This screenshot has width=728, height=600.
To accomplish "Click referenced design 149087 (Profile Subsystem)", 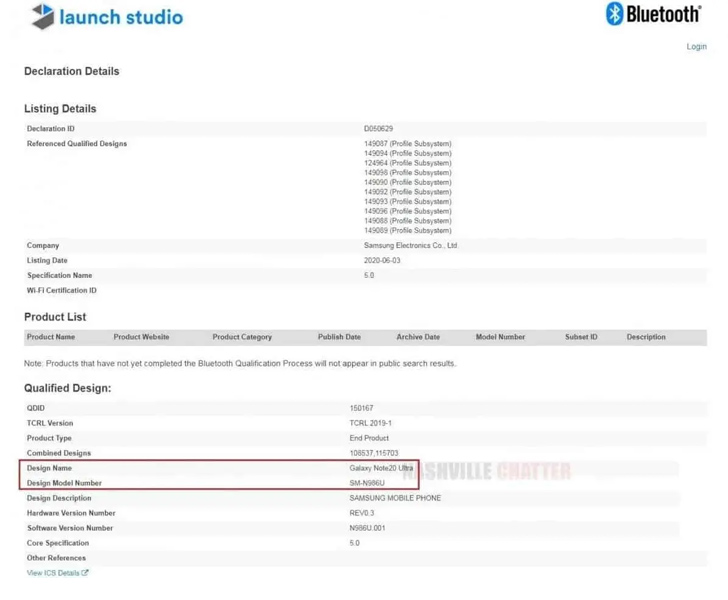I will 407,144.
